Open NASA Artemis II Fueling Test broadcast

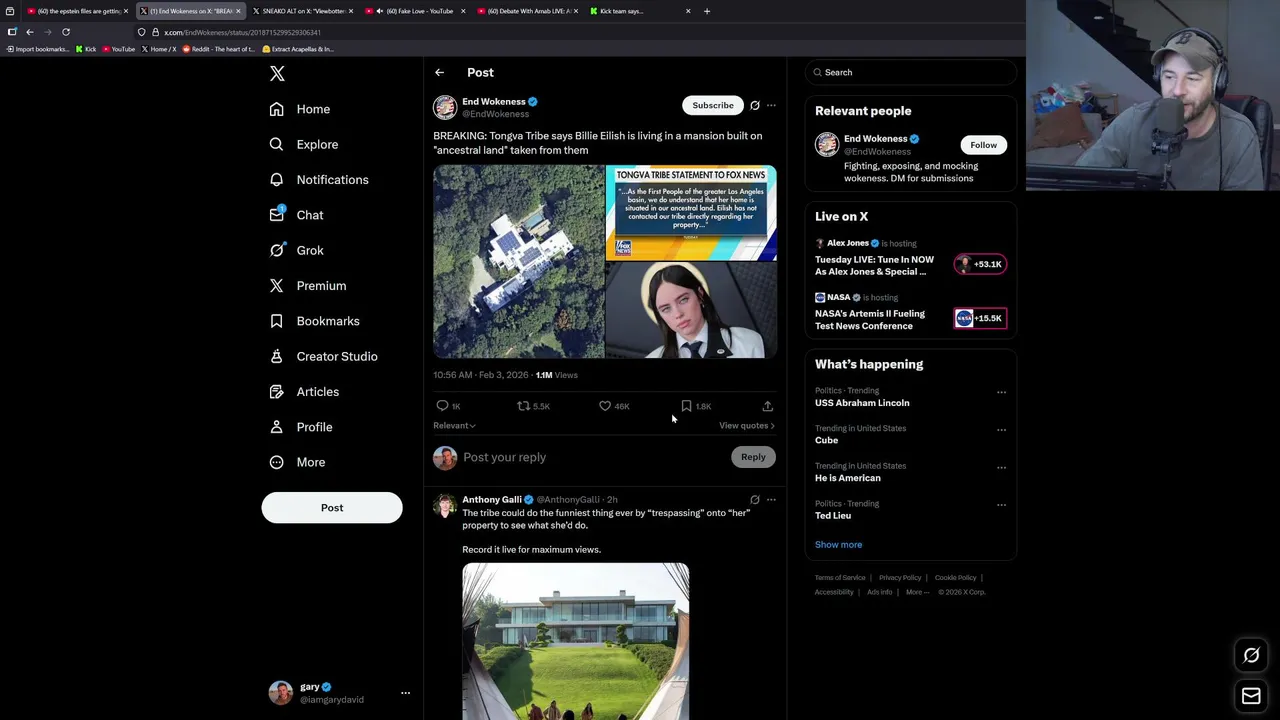pyautogui.click(x=870, y=320)
